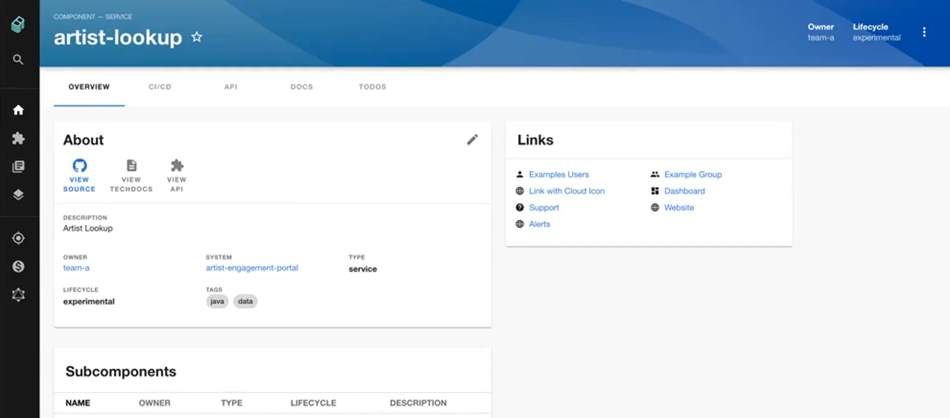Open the TODOs tab
This screenshot has height=418, width=950.
click(x=373, y=87)
